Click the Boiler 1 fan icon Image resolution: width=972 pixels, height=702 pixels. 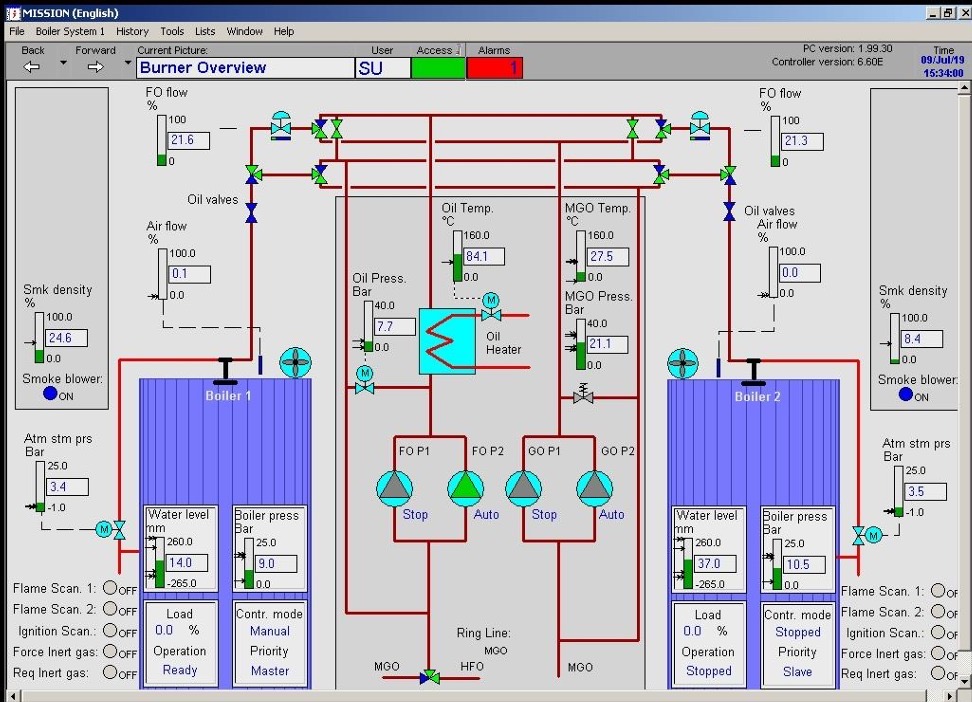296,362
